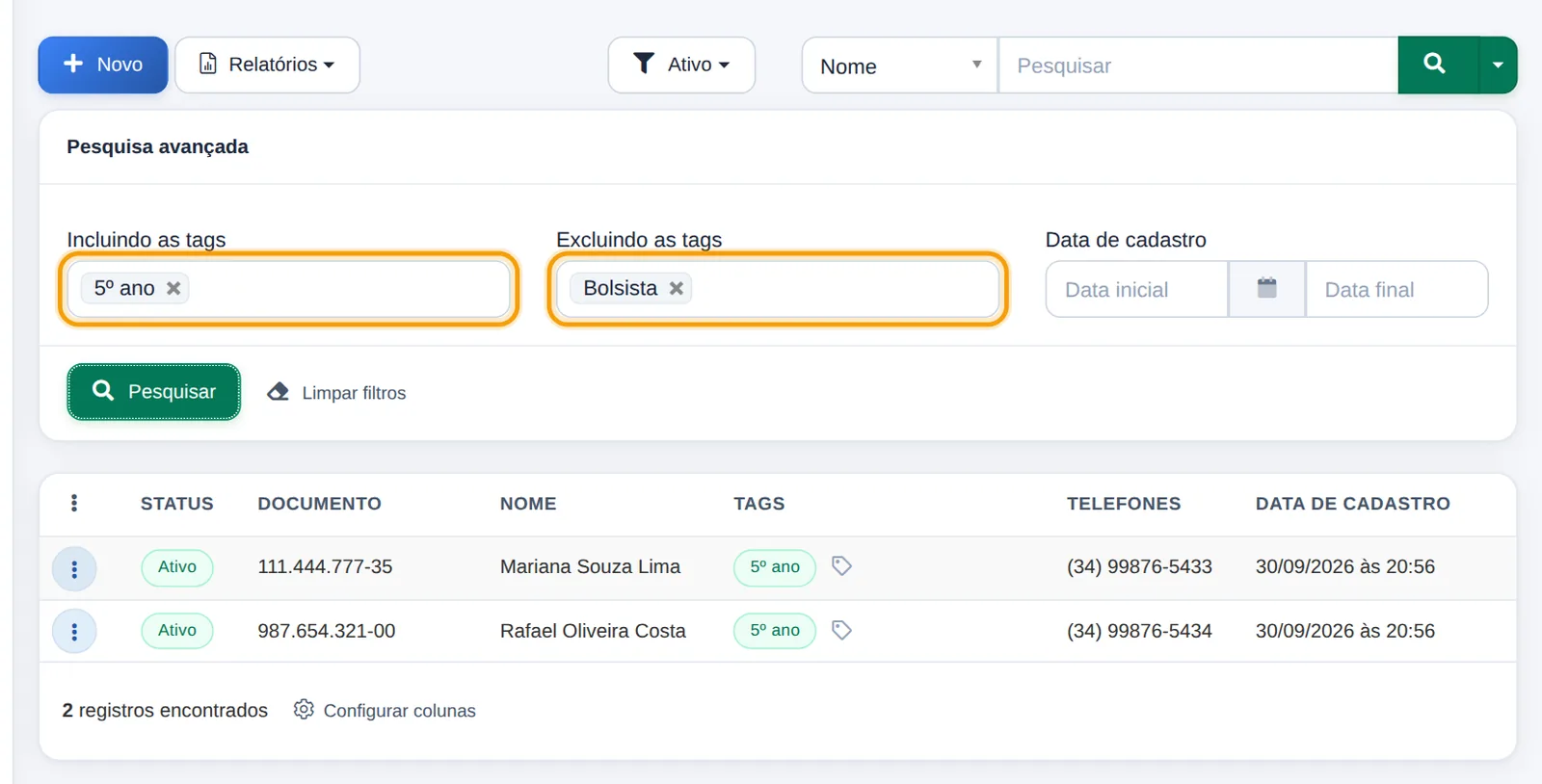Image resolution: width=1542 pixels, height=784 pixels.
Task: Click the green magnifier search icon button
Action: [1436, 65]
